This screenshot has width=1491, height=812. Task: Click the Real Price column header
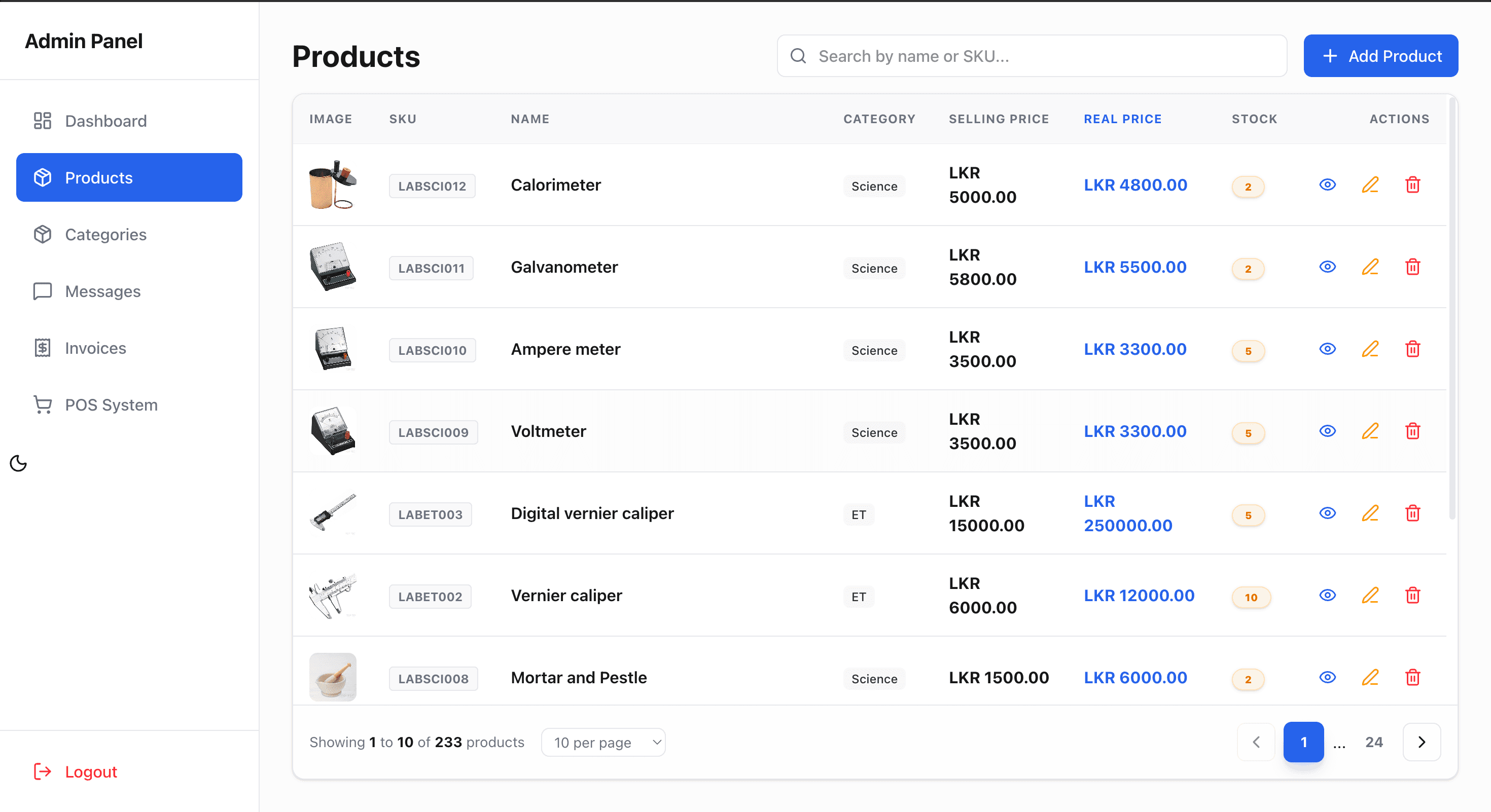pyautogui.click(x=1122, y=119)
